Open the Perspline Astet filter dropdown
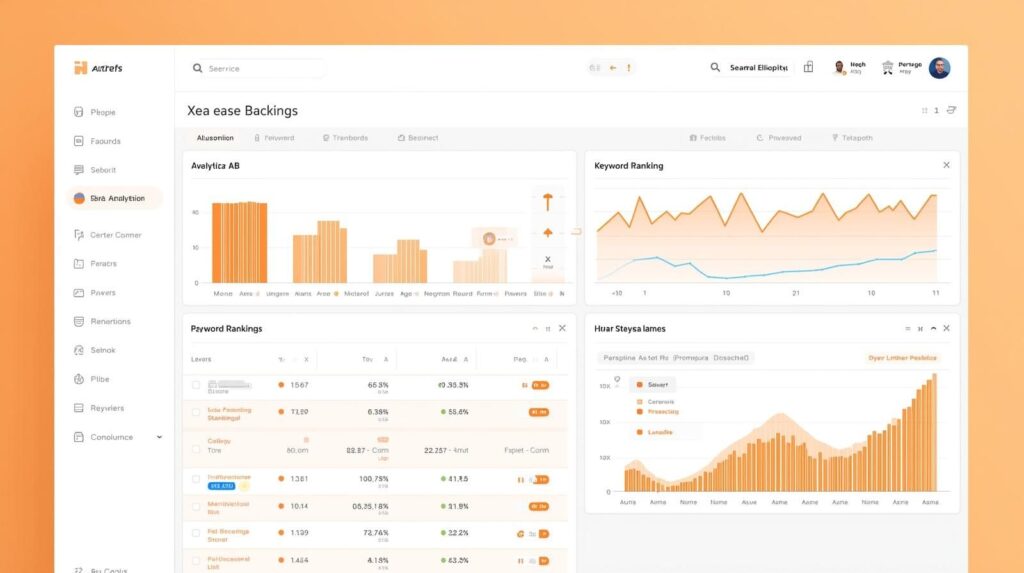This screenshot has width=1024, height=573. coord(675,357)
